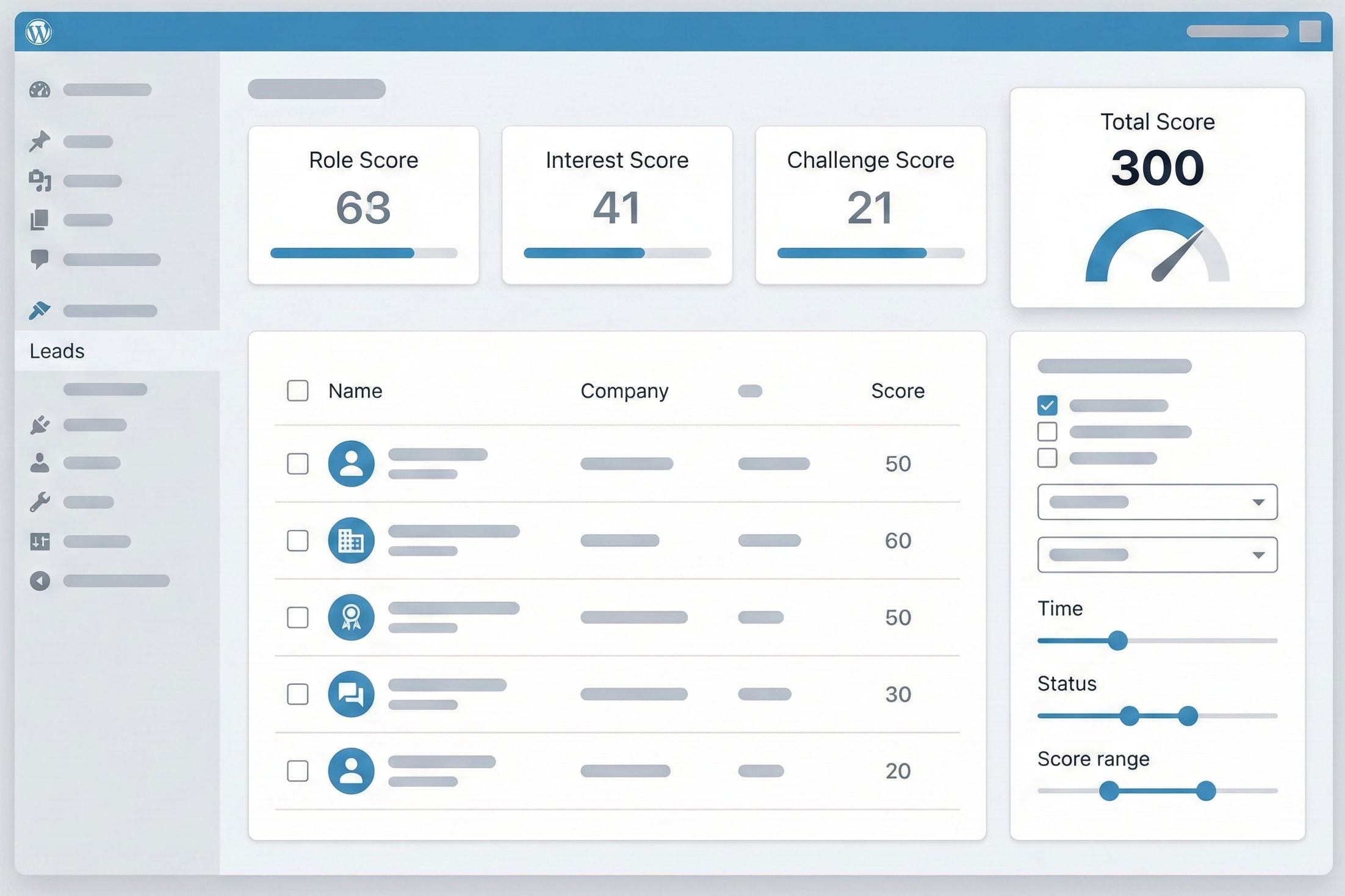Click the Company column header
1345x896 pixels.
click(624, 391)
